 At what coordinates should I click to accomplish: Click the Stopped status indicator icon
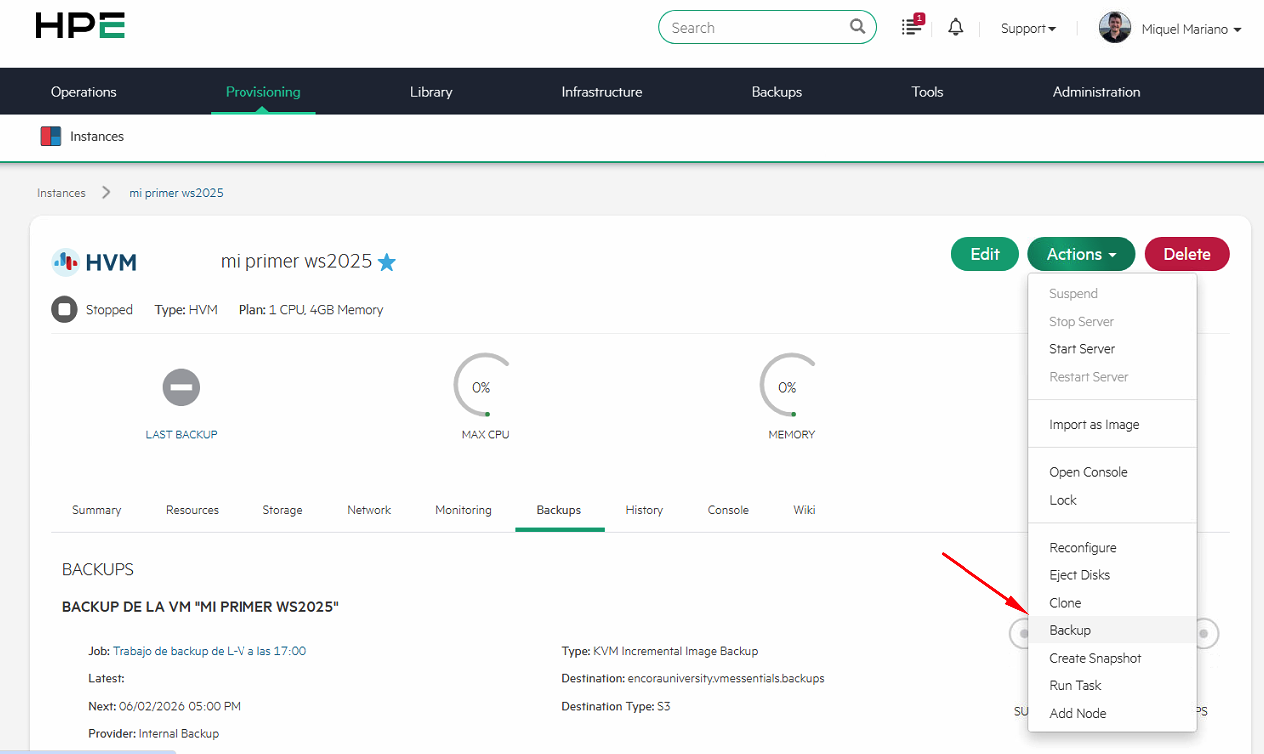coord(64,309)
